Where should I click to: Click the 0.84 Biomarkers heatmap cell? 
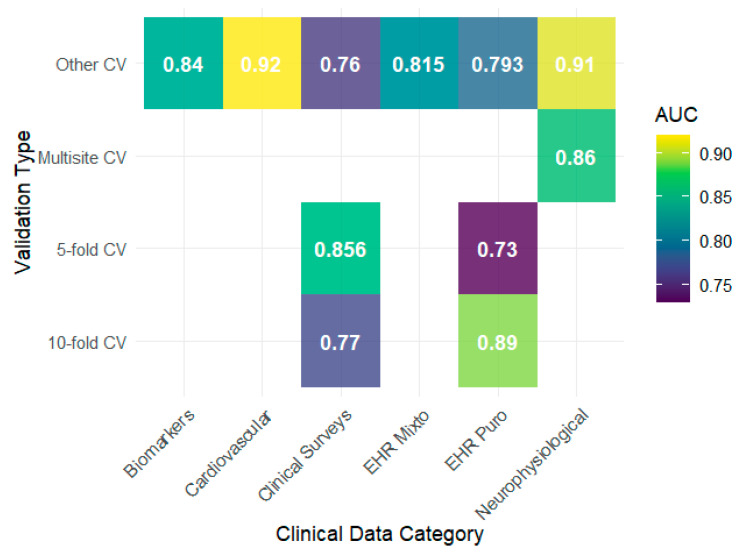183,63
